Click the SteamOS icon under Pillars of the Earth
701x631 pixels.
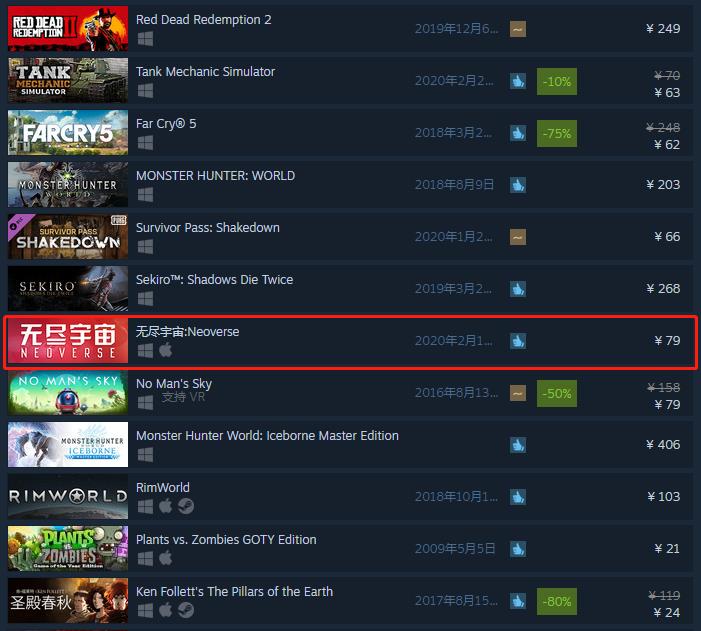186,610
